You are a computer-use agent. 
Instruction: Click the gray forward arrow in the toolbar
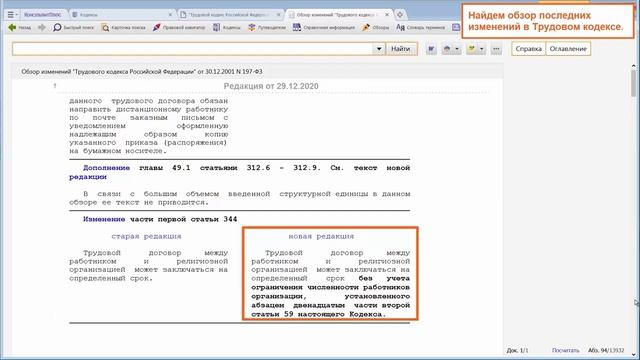coord(42,27)
